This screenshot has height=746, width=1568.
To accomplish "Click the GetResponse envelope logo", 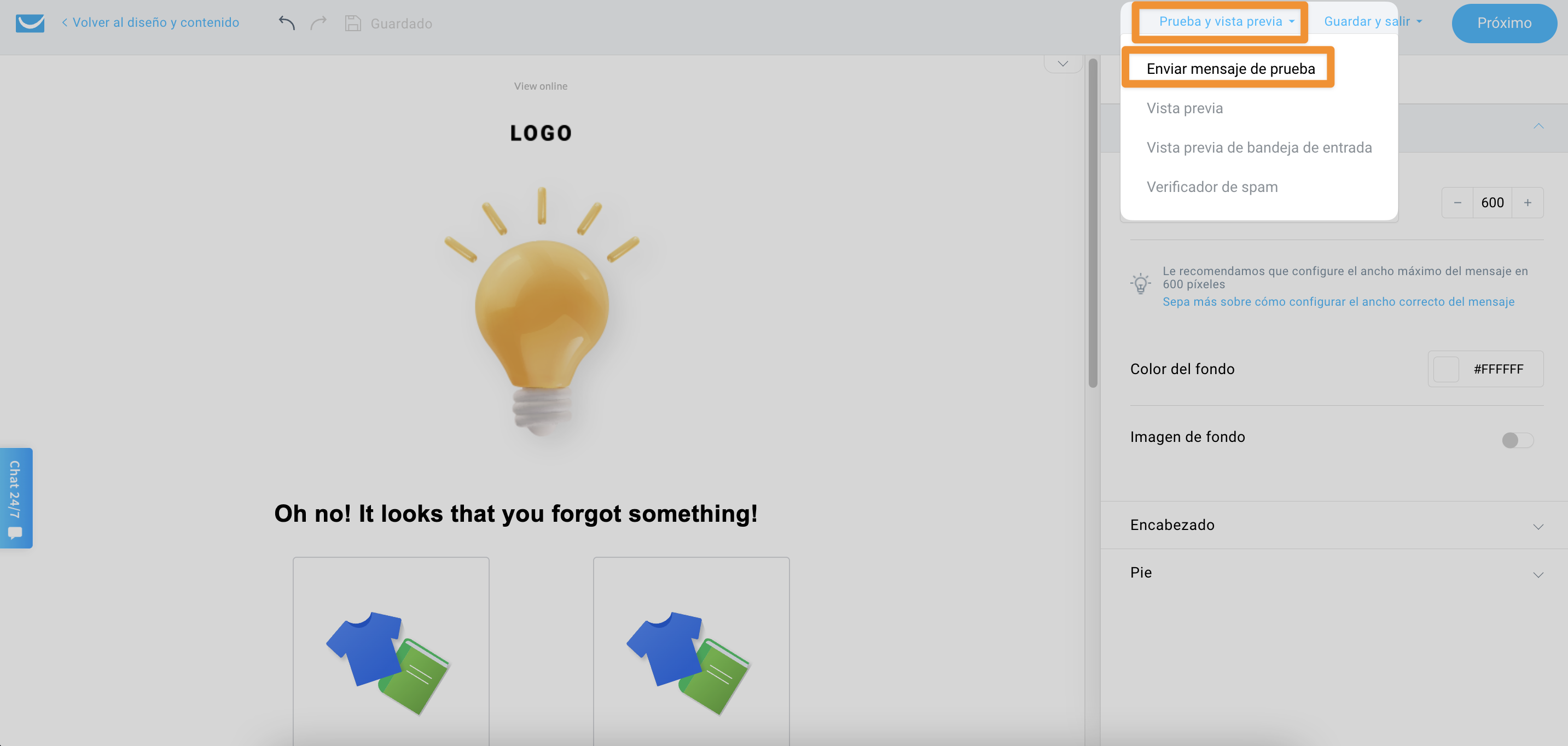I will pos(30,23).
